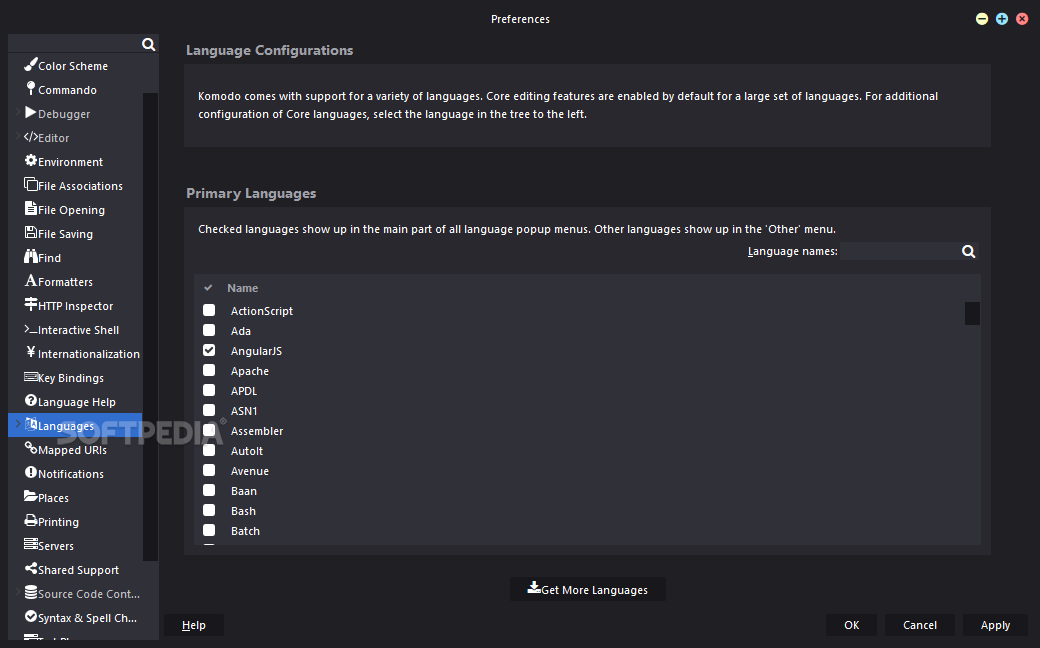Click the preferences sidebar search magnifier

click(149, 44)
